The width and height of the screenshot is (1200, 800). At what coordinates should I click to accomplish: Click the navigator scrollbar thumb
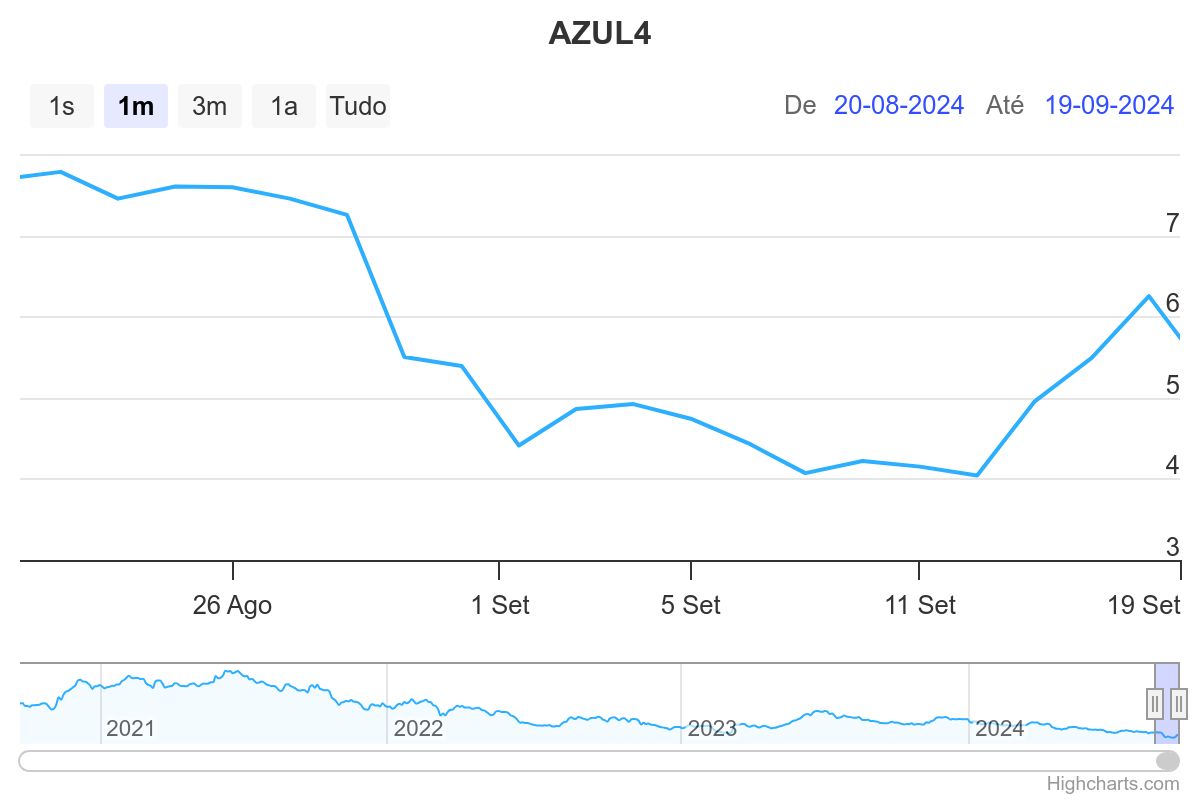[1167, 761]
